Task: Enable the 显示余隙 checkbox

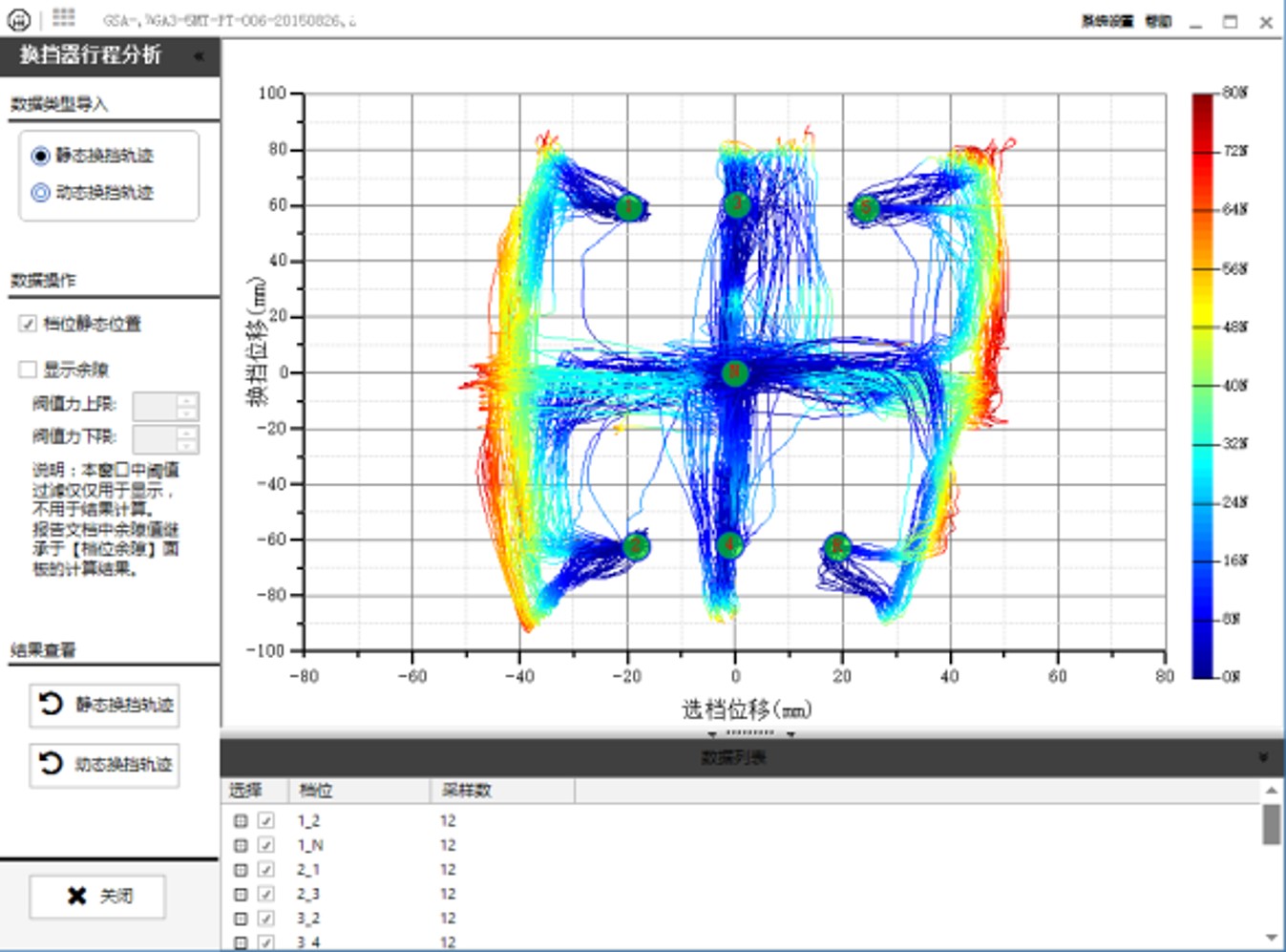Action: (28, 370)
